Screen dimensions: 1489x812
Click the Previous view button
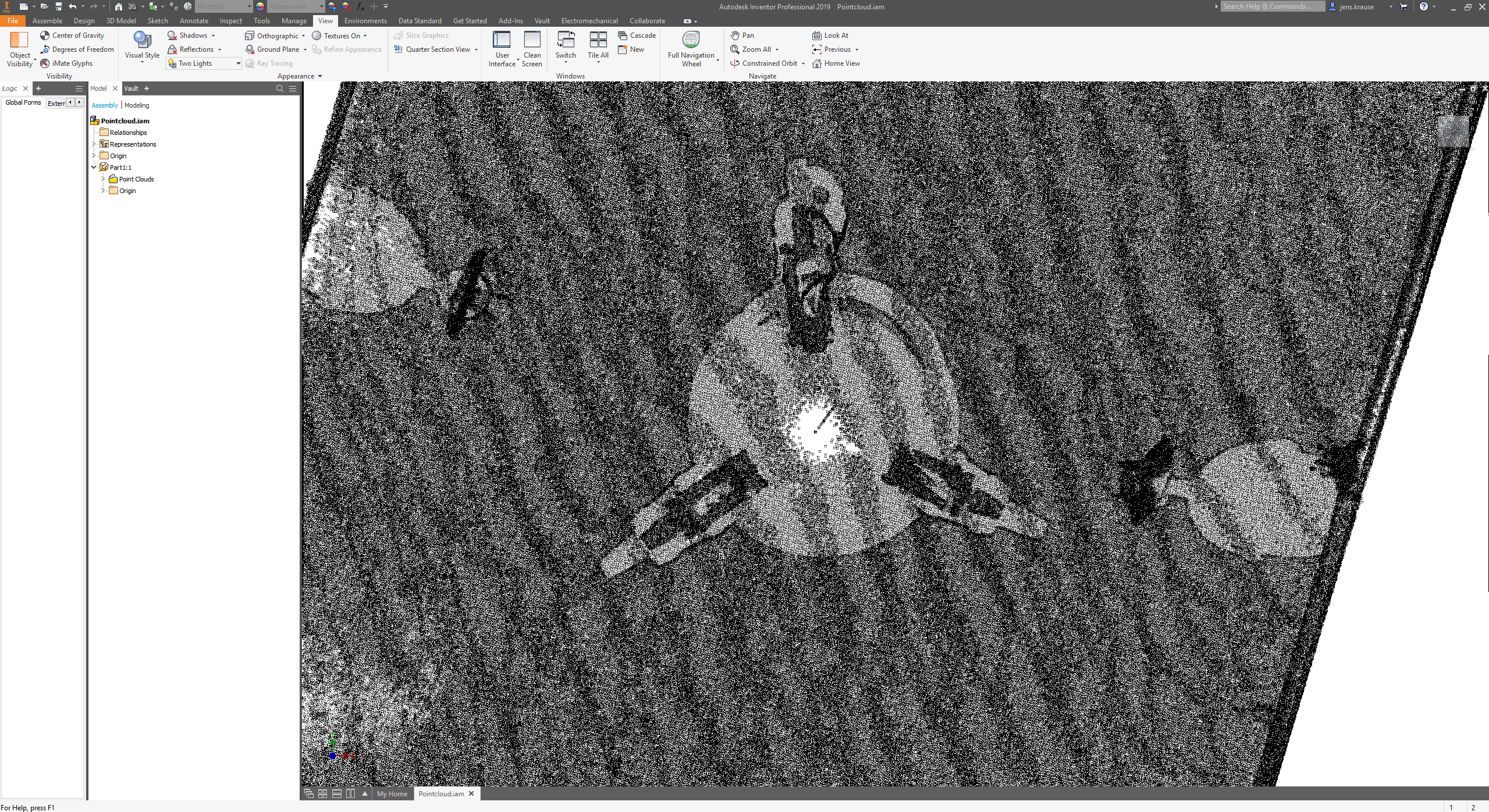(834, 49)
